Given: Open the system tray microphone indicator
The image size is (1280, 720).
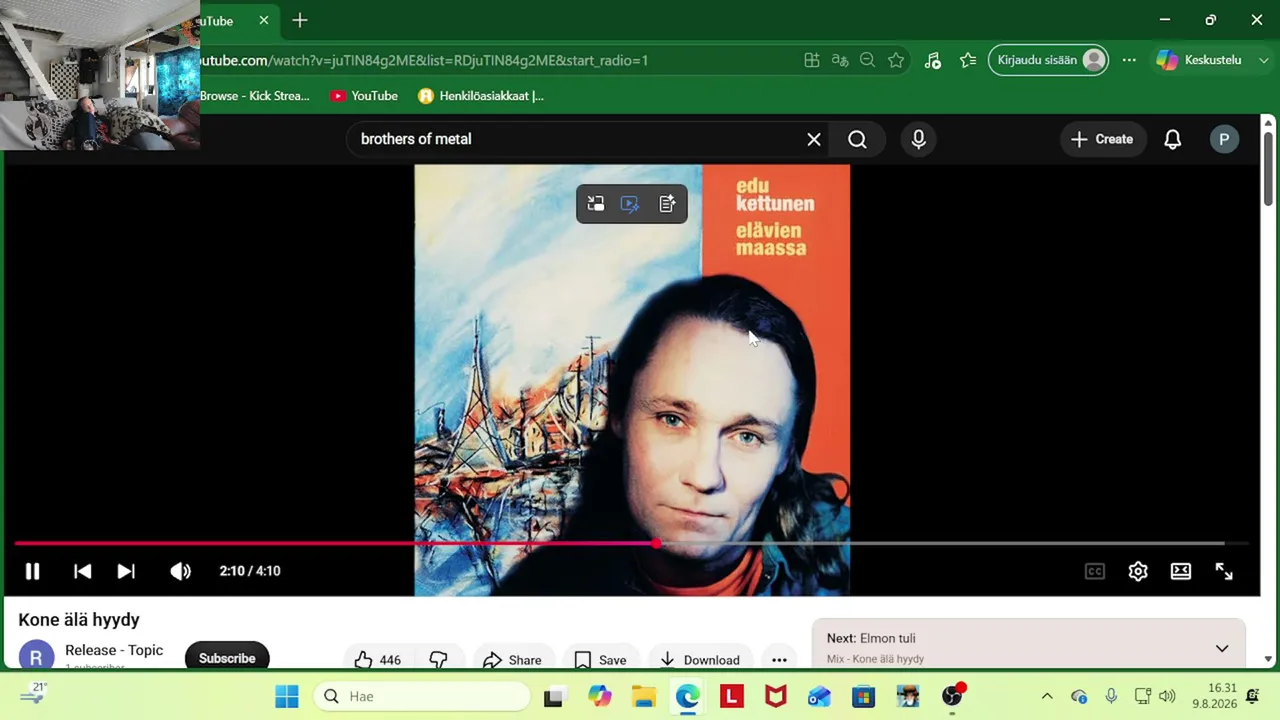Looking at the screenshot, I should coord(1111,696).
